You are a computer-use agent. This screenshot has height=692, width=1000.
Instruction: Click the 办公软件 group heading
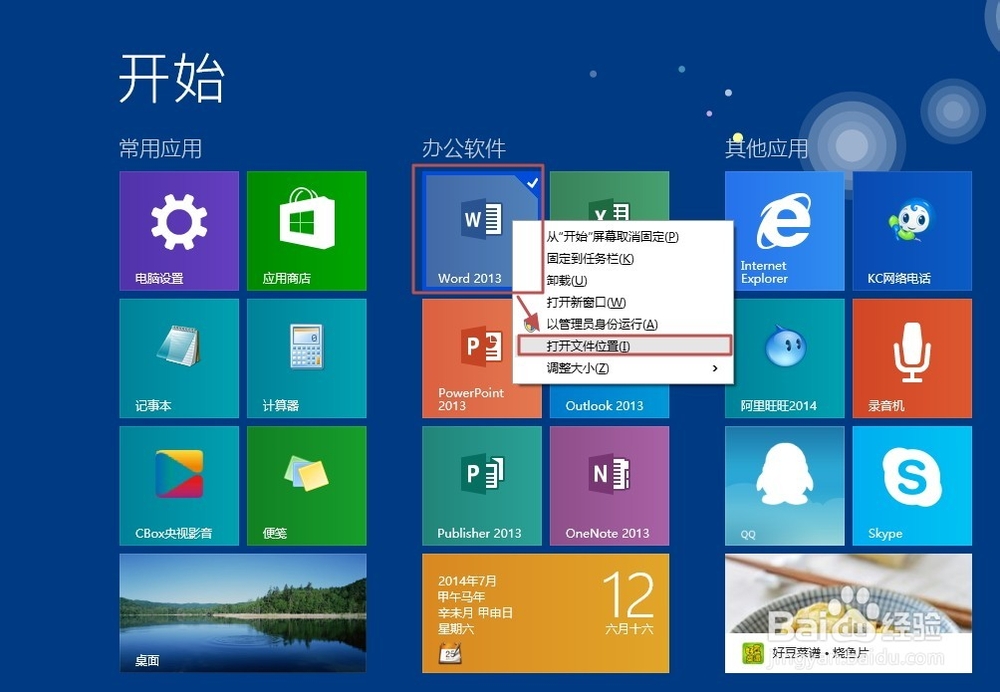coord(464,149)
